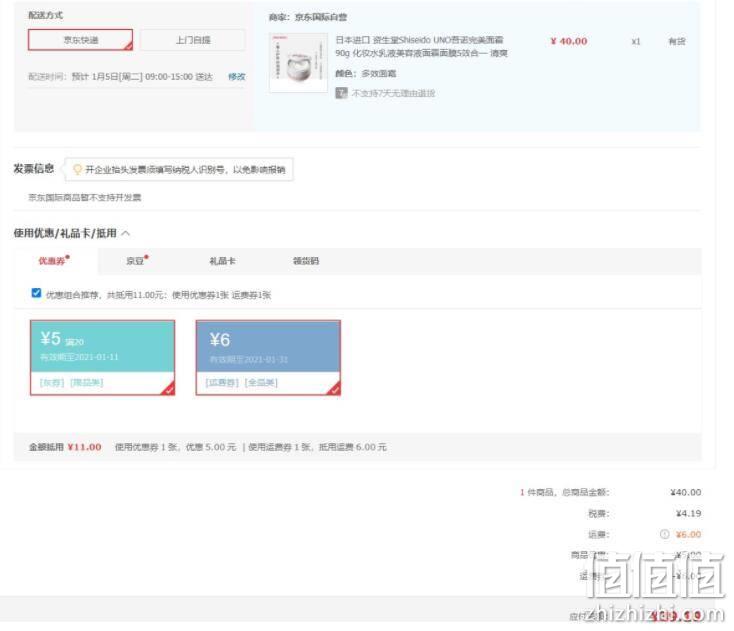Open the Shiseido UNO product thumbnail
The height and width of the screenshot is (631, 734).
pyautogui.click(x=298, y=63)
